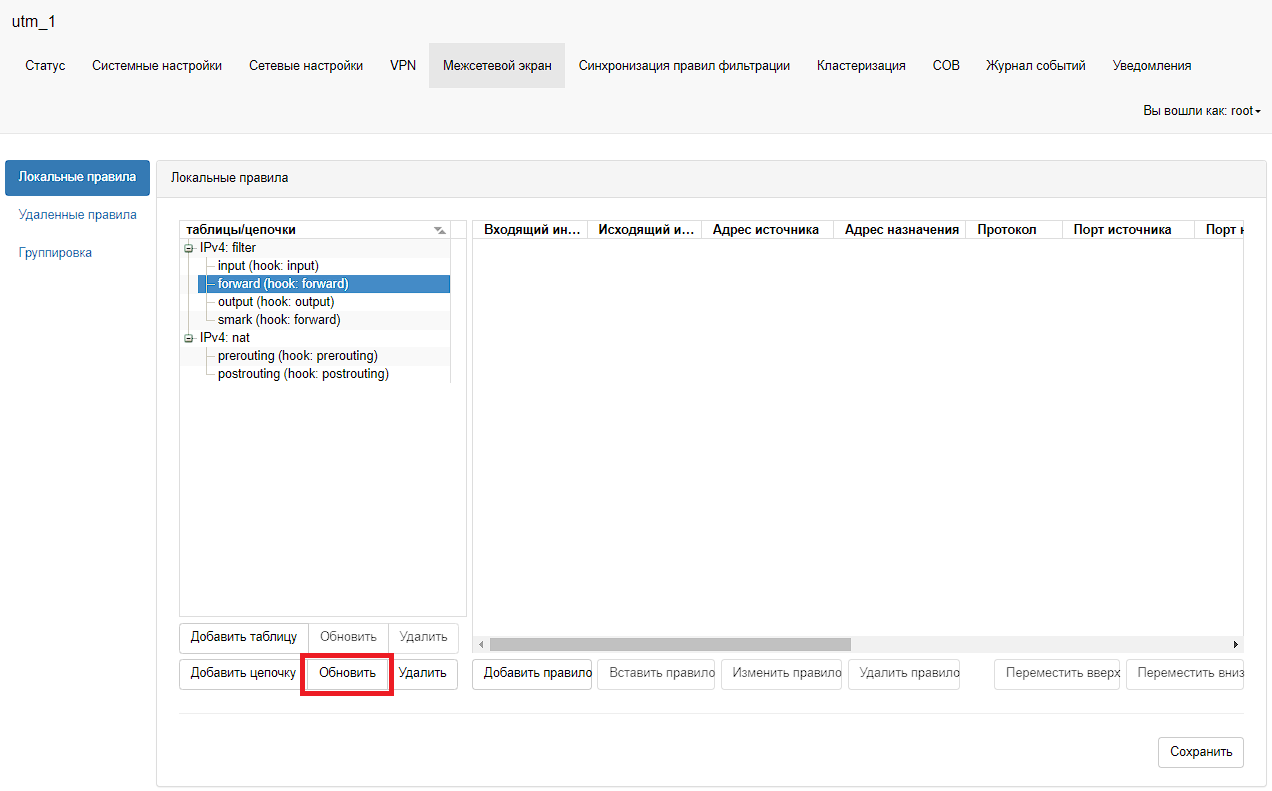
Task: Collapse the IPv4: nat tree node
Action: point(188,338)
